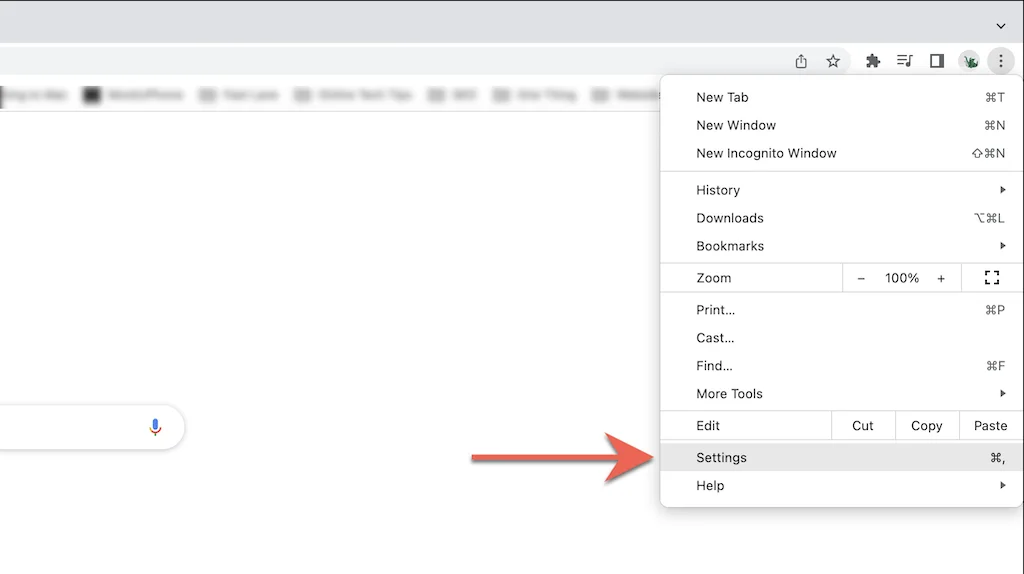Open Settings from the menu
This screenshot has width=1024, height=574.
pos(841,458)
